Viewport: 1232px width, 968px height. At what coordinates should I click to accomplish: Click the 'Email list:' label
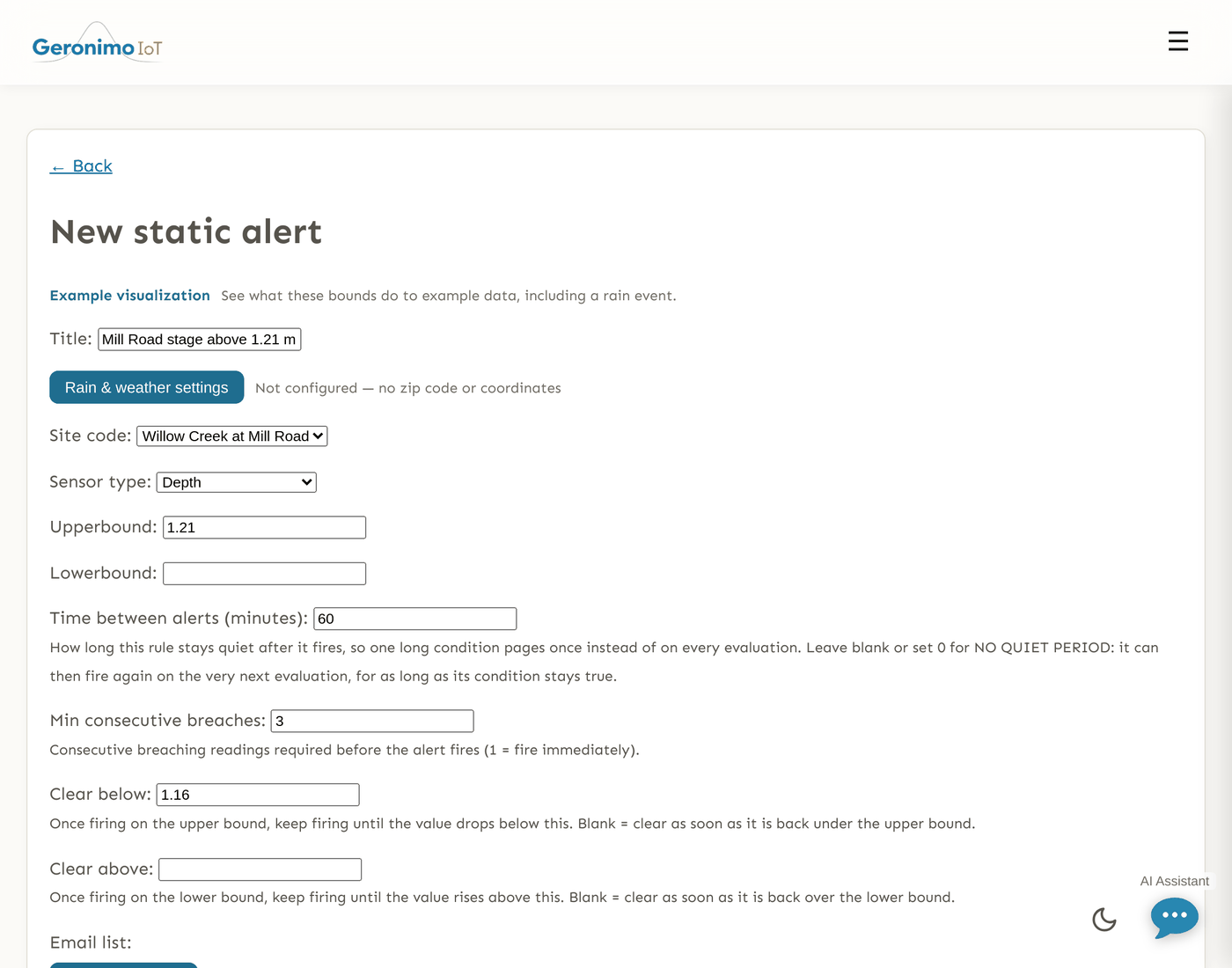(x=91, y=942)
